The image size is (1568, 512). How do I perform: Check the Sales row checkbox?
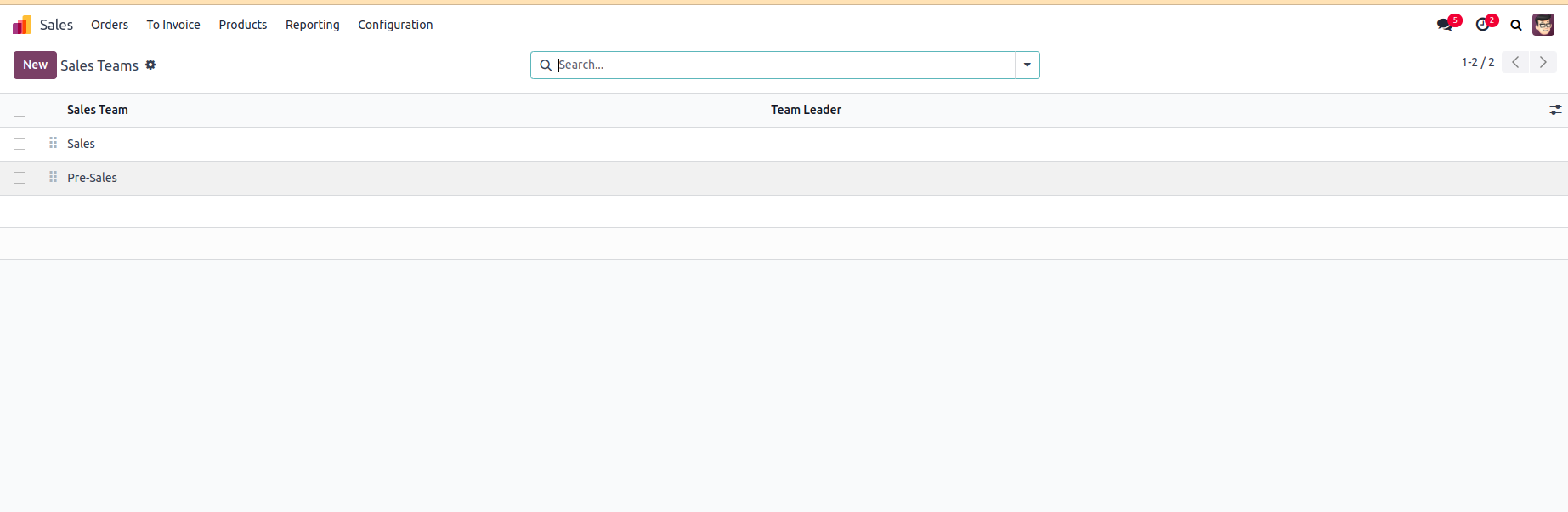click(20, 144)
